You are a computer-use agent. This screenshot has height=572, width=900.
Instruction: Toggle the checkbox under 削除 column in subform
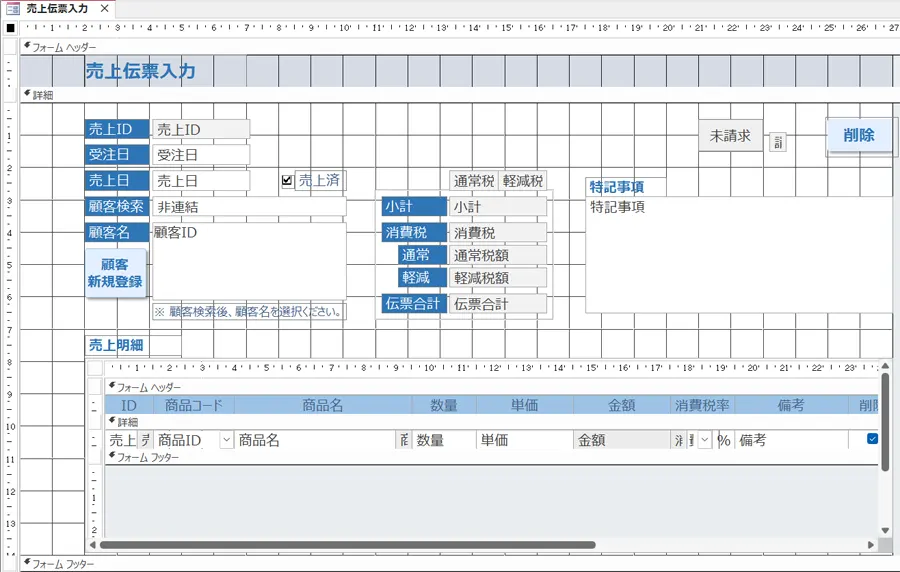872,439
